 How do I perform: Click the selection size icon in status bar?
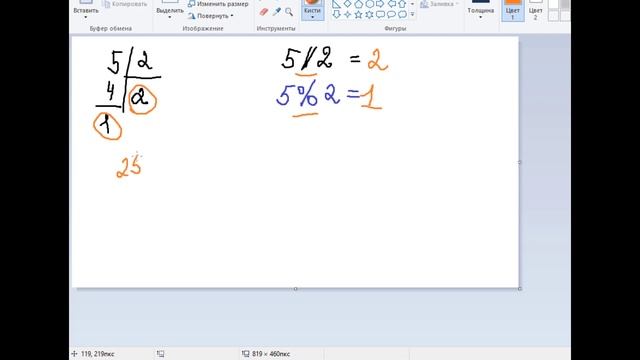(x=160, y=354)
